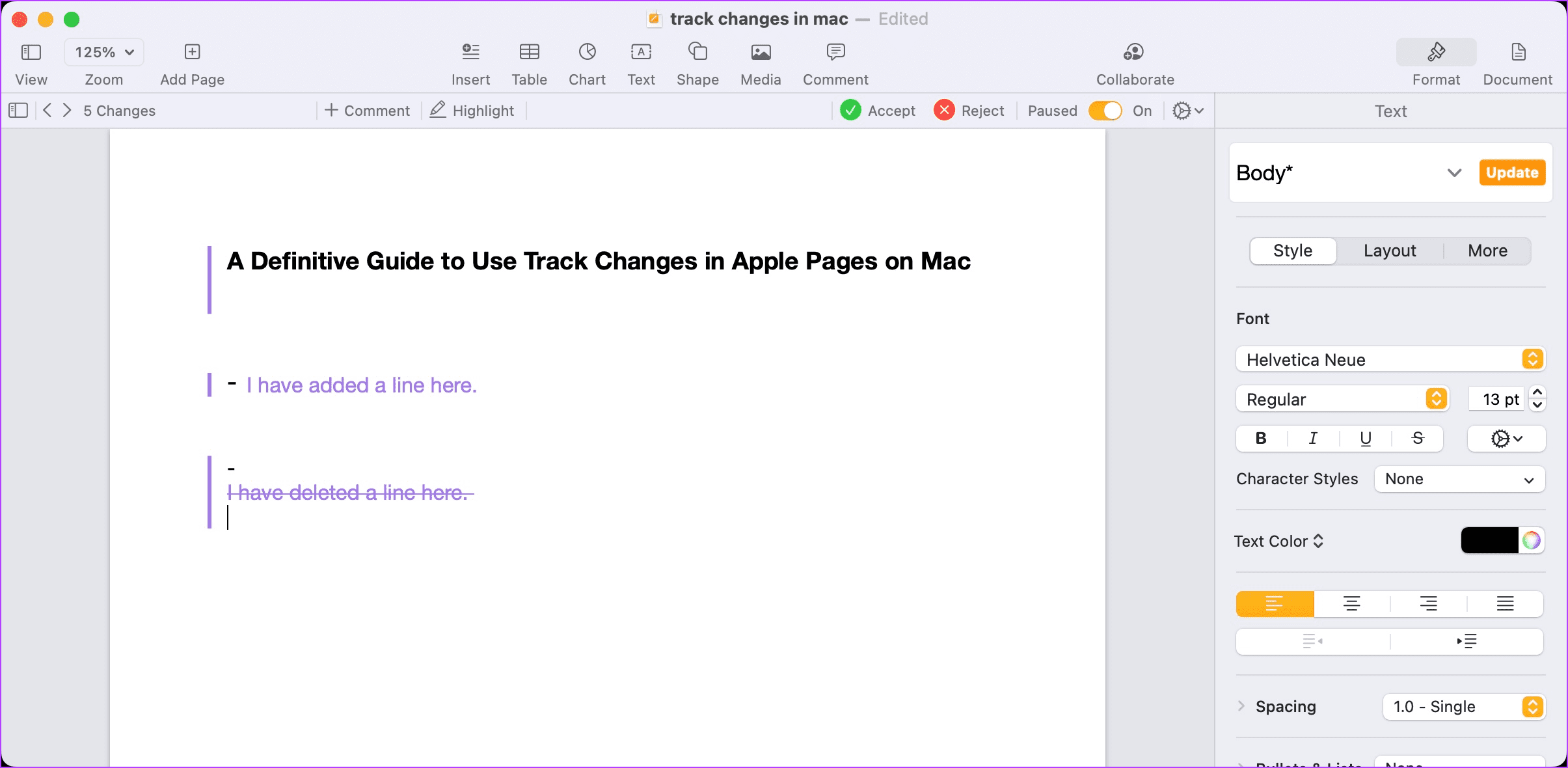Click the added line 'I have added a line here.'
This screenshot has width=1568, height=768.
click(x=362, y=385)
